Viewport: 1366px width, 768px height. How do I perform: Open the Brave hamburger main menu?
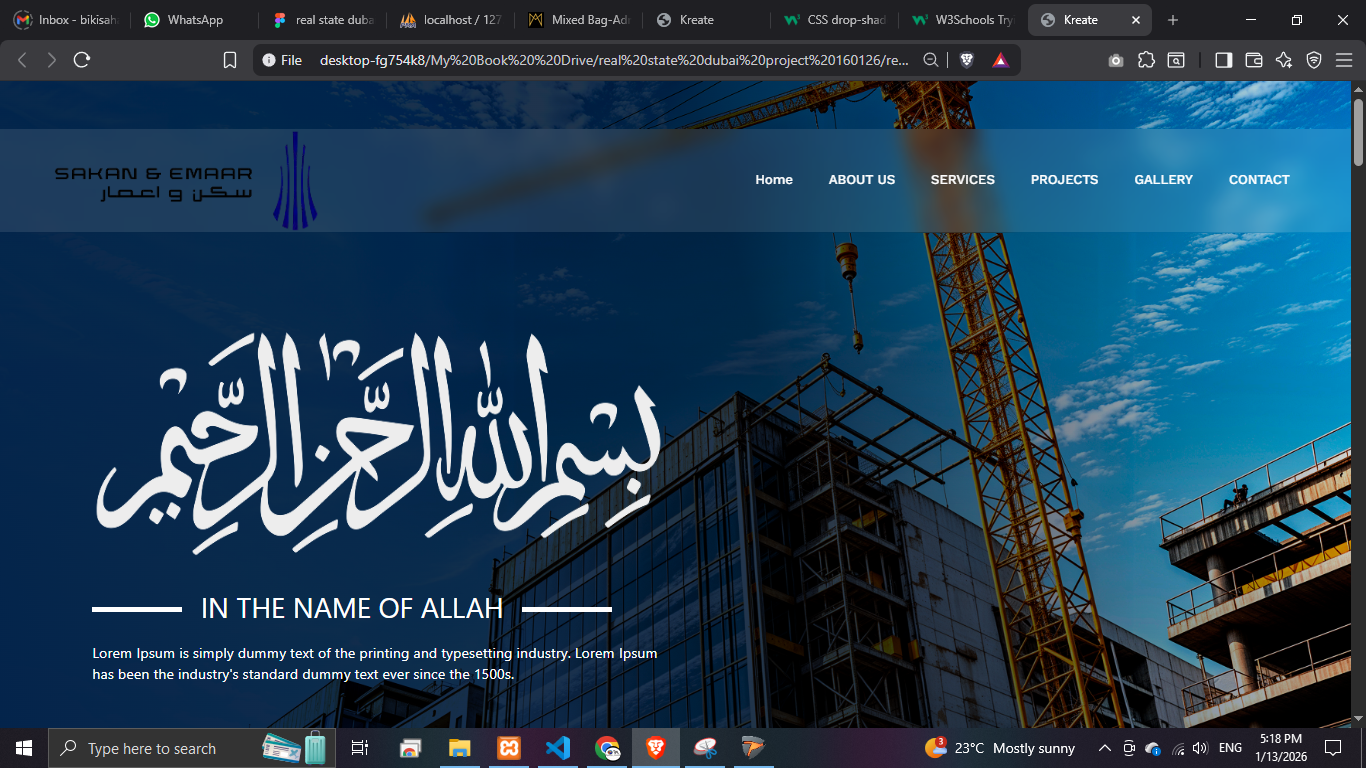(1343, 60)
